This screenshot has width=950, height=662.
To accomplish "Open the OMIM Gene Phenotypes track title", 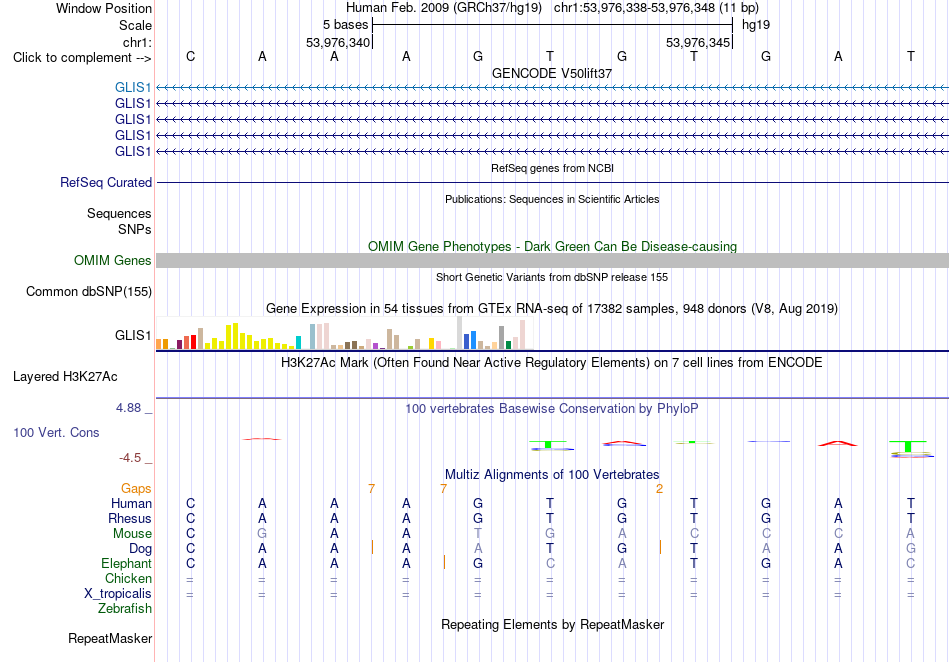I will point(552,247).
